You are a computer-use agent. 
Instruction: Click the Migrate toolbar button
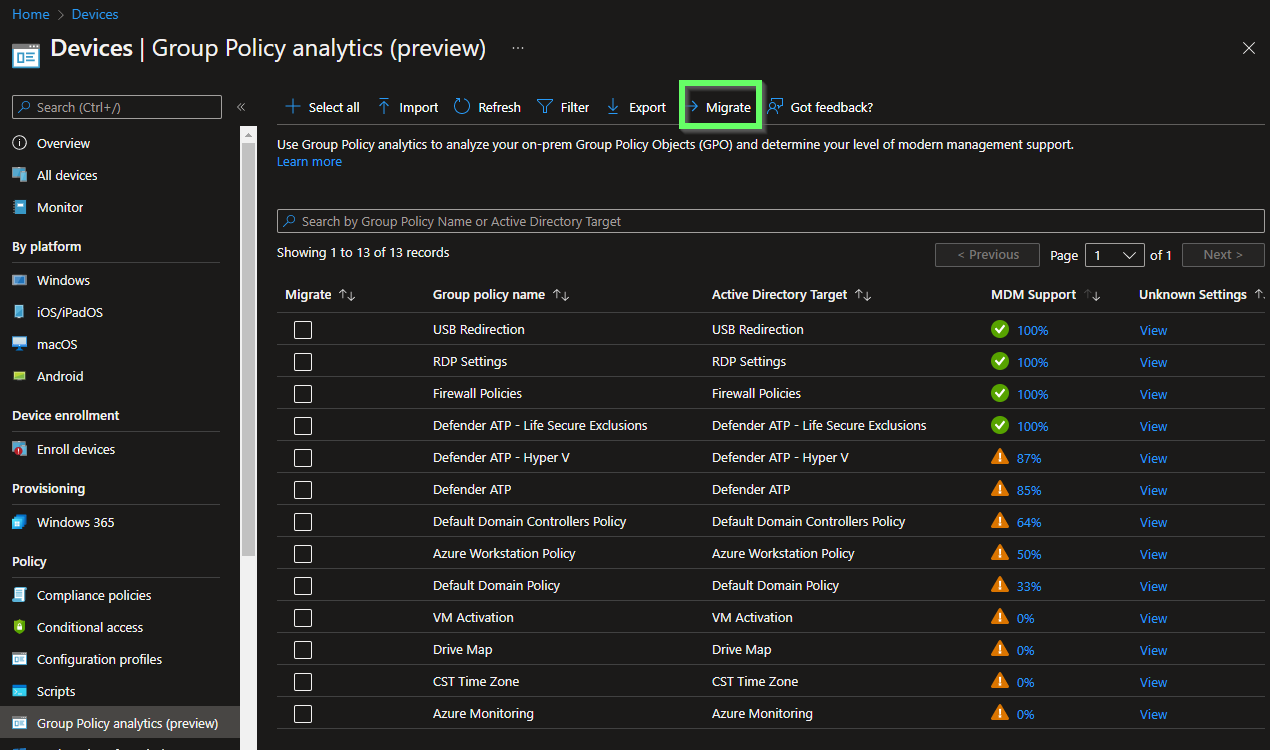point(720,107)
